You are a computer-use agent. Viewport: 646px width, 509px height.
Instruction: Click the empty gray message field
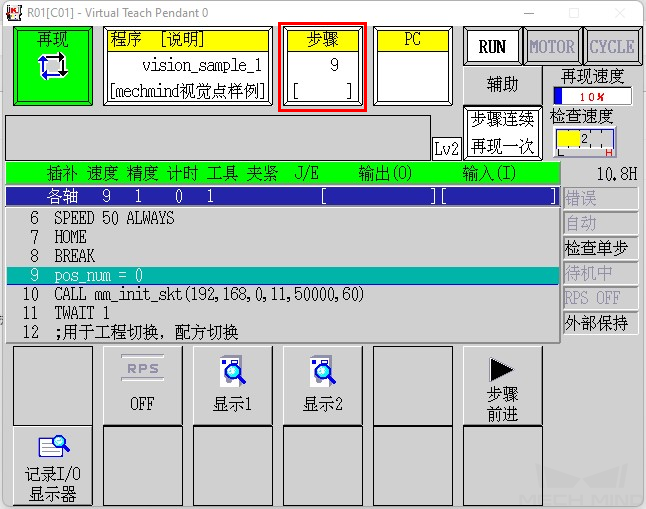click(x=218, y=138)
